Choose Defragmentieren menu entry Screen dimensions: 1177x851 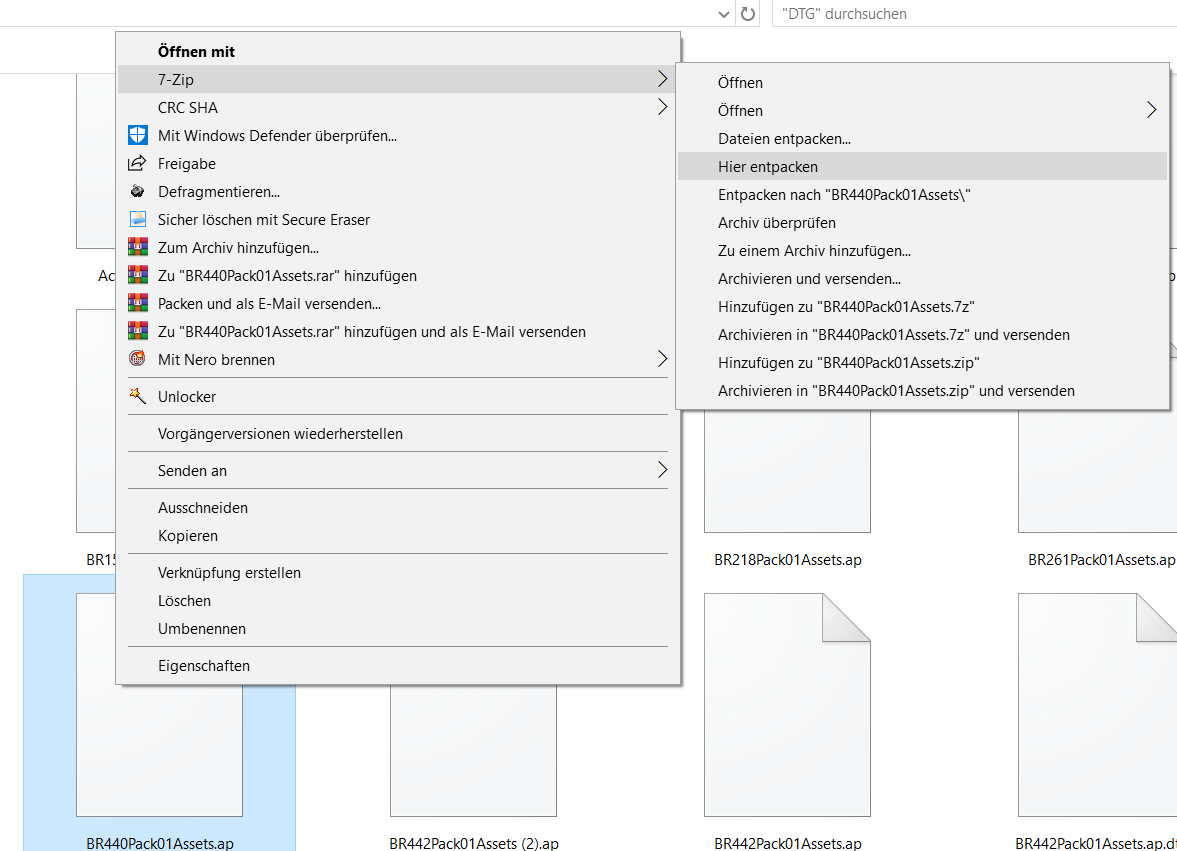tap(399, 191)
